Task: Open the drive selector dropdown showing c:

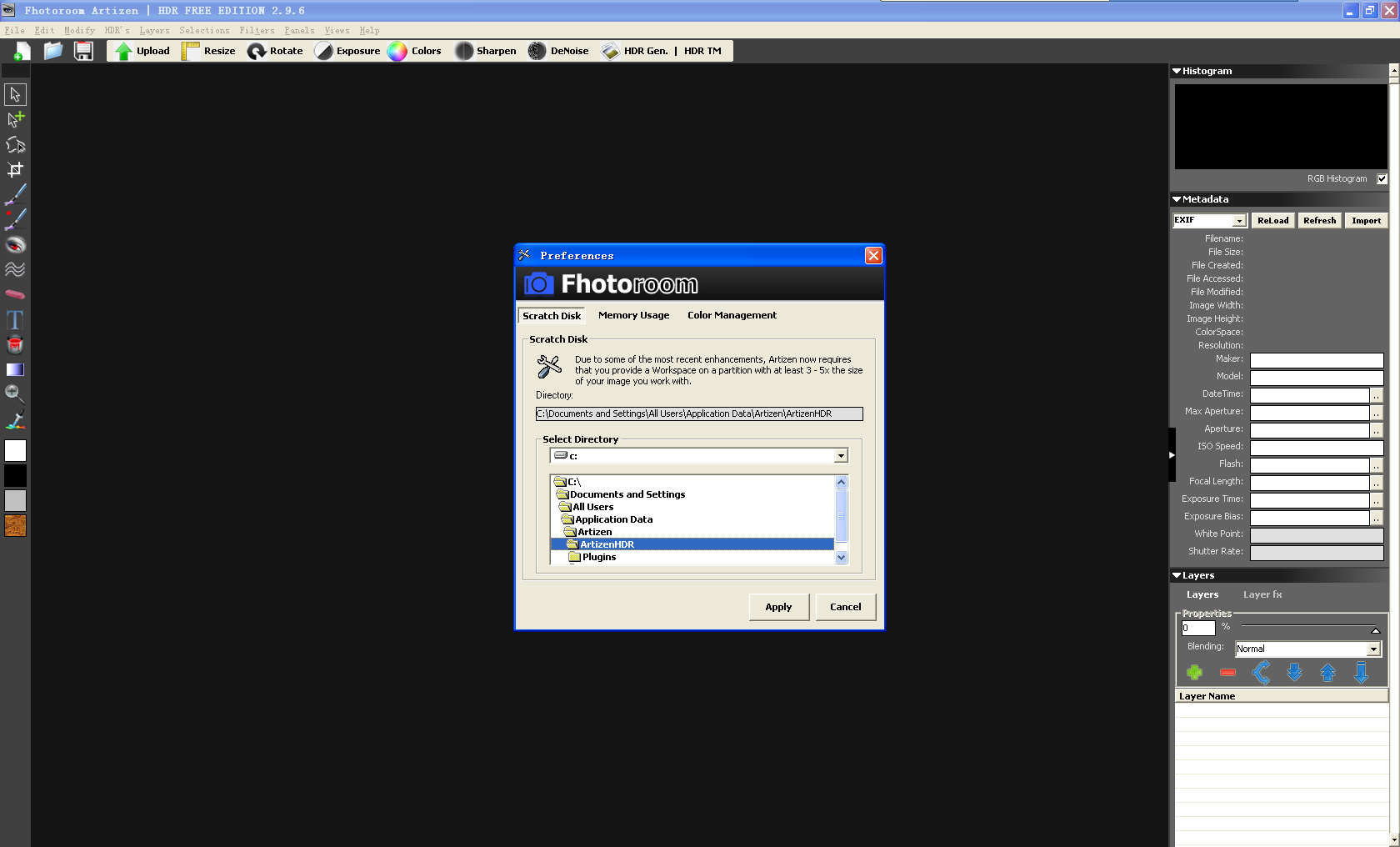Action: tap(841, 455)
